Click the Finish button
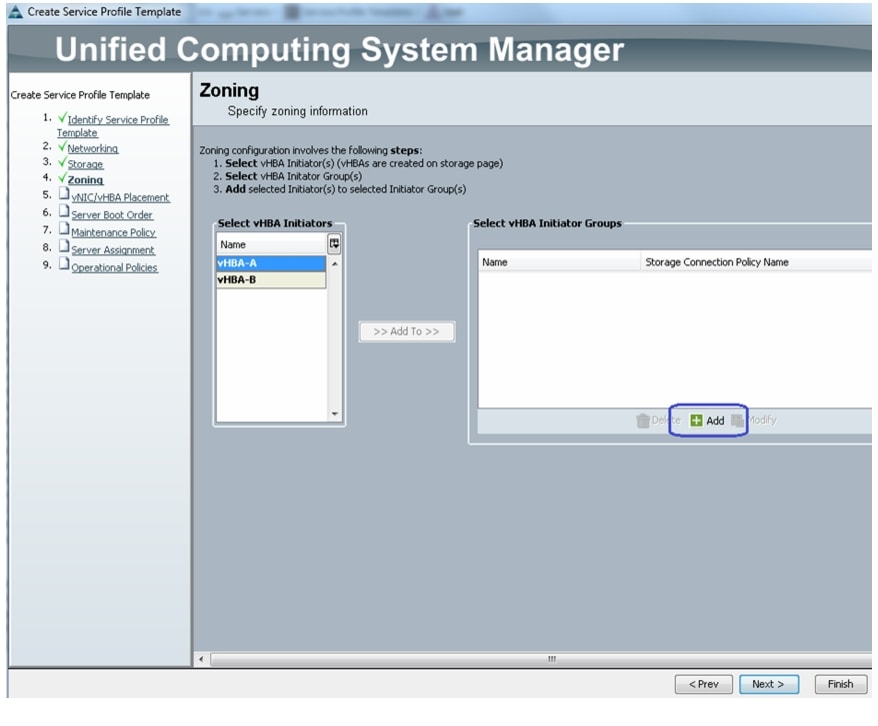878x726 pixels. coord(840,684)
